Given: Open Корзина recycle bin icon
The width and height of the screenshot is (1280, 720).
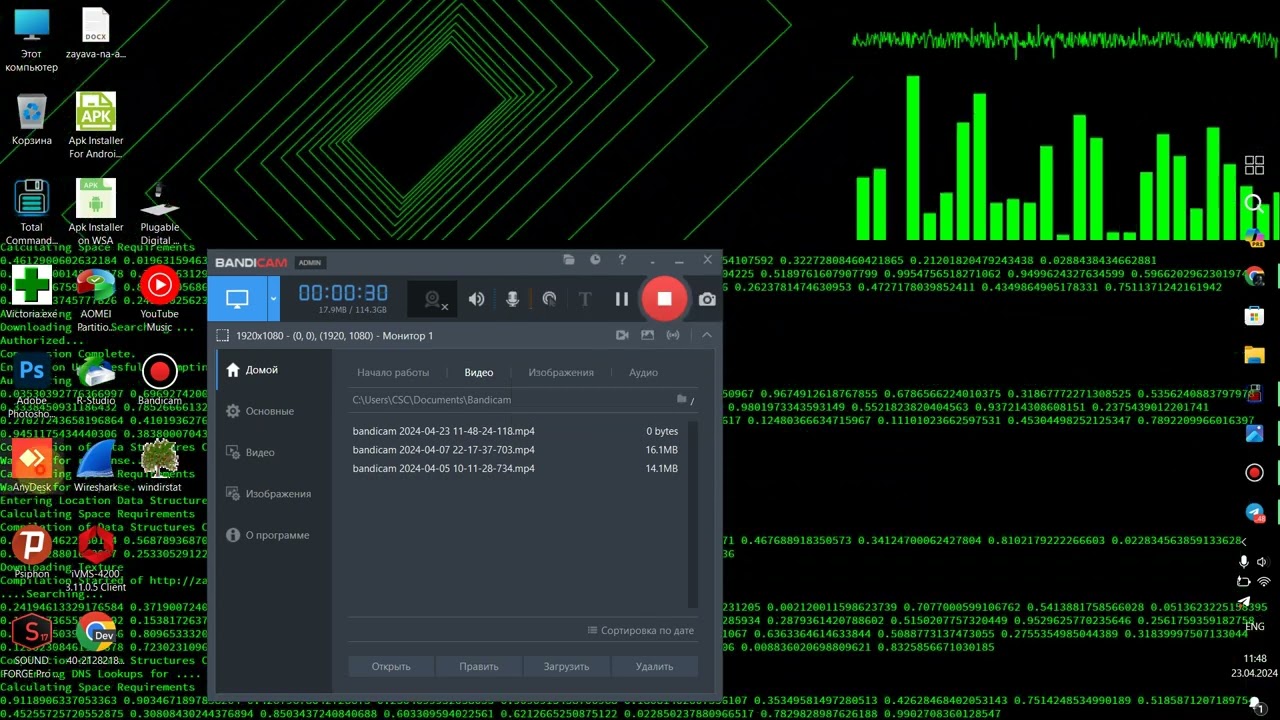Looking at the screenshot, I should pyautogui.click(x=32, y=120).
